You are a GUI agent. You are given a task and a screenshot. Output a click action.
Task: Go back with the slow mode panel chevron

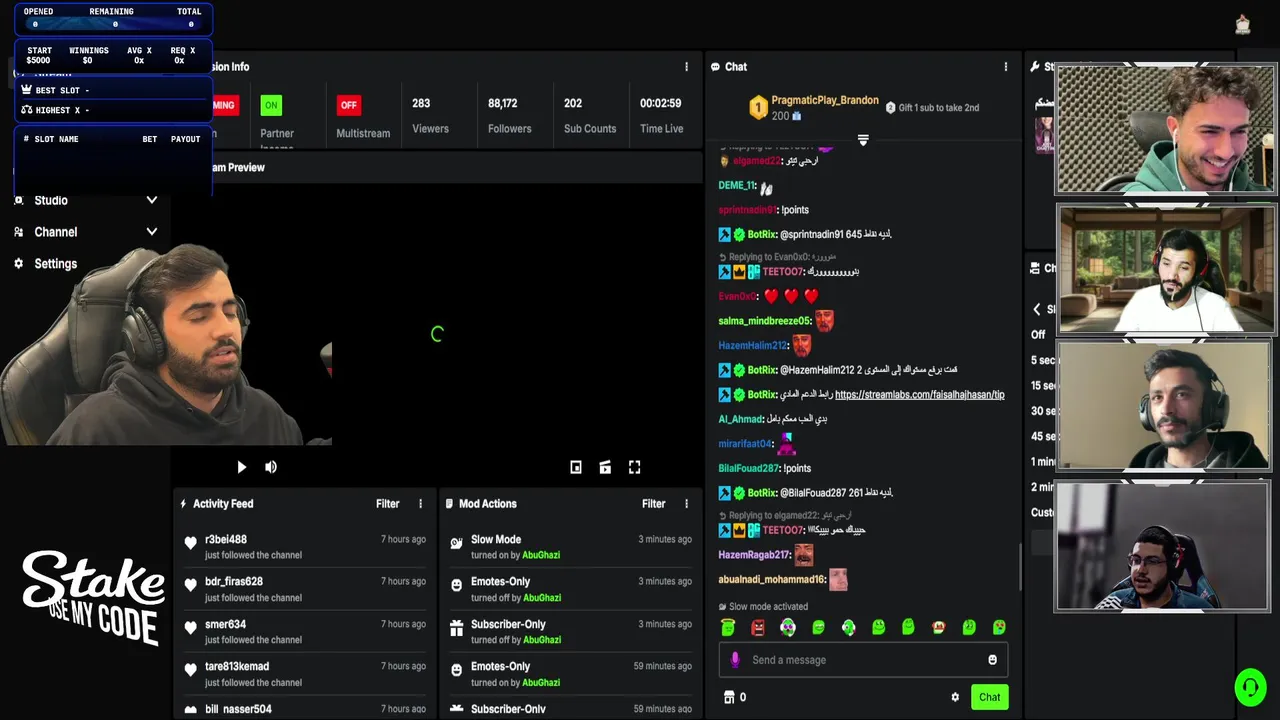tap(1037, 310)
